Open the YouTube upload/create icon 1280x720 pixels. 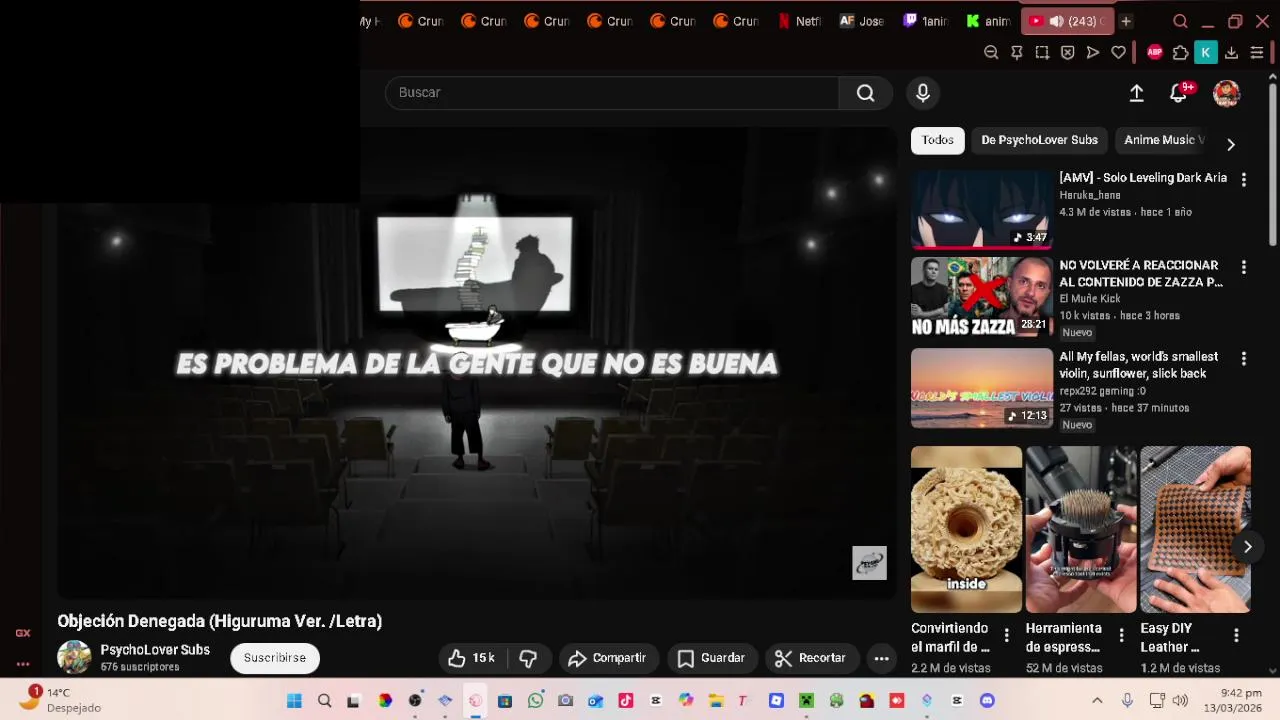pos(1136,93)
